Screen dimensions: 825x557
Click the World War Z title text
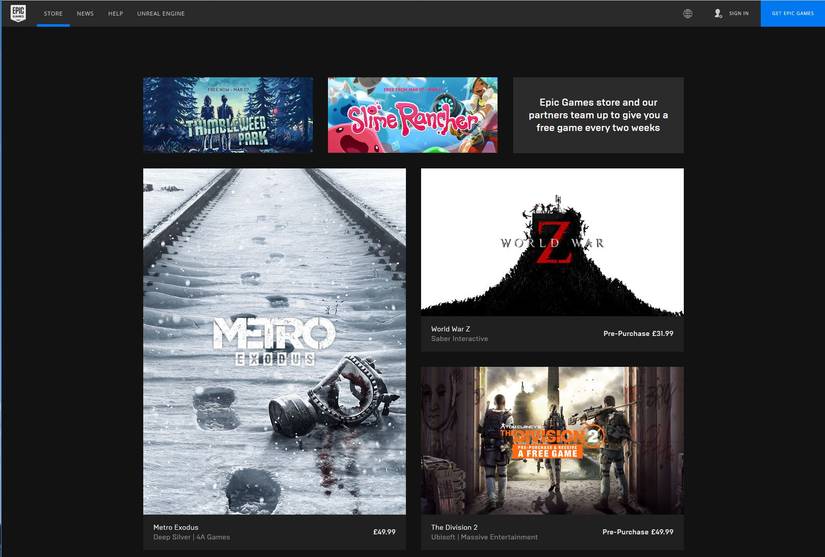point(450,329)
